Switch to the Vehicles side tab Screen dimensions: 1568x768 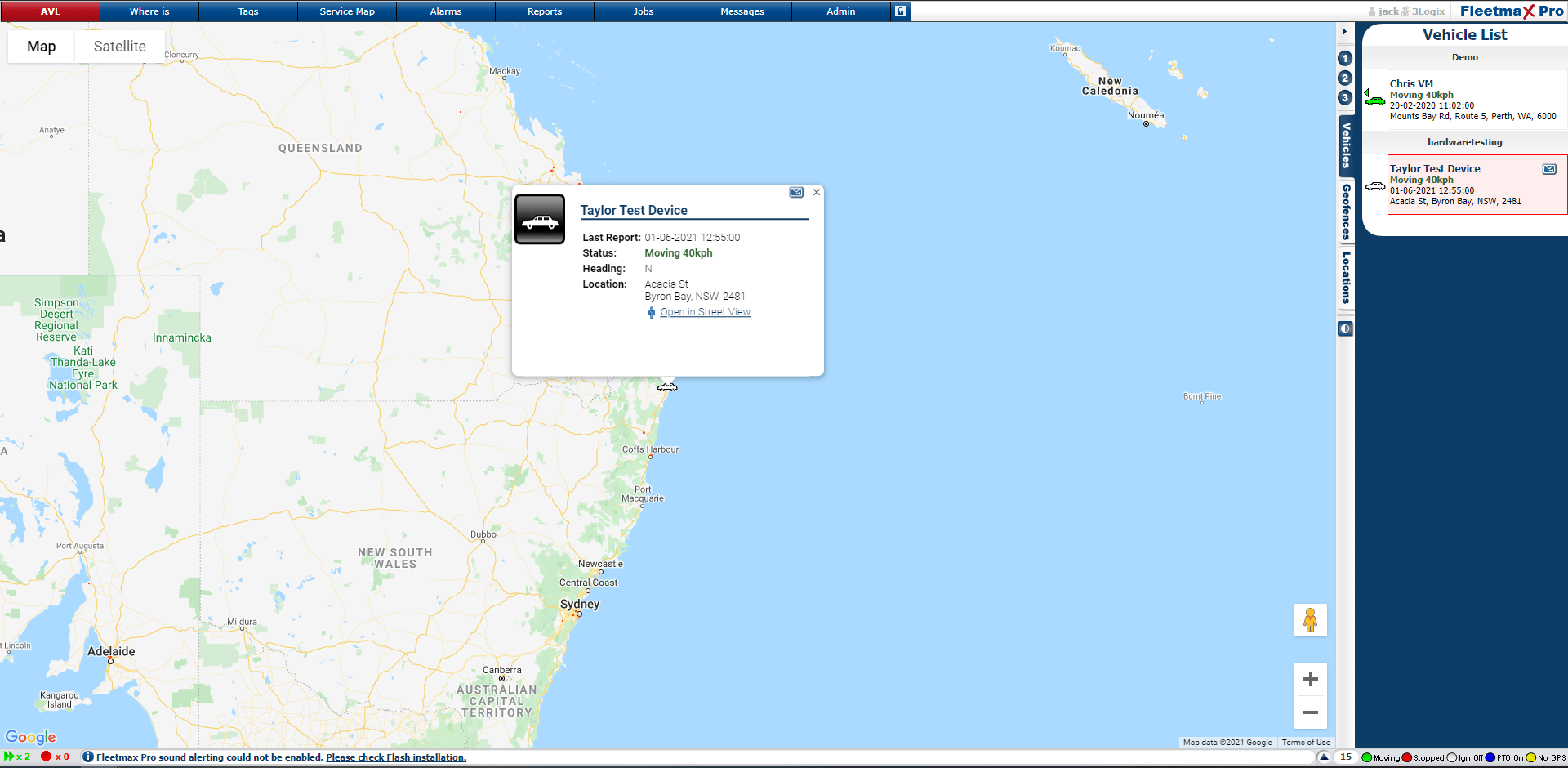tap(1347, 145)
